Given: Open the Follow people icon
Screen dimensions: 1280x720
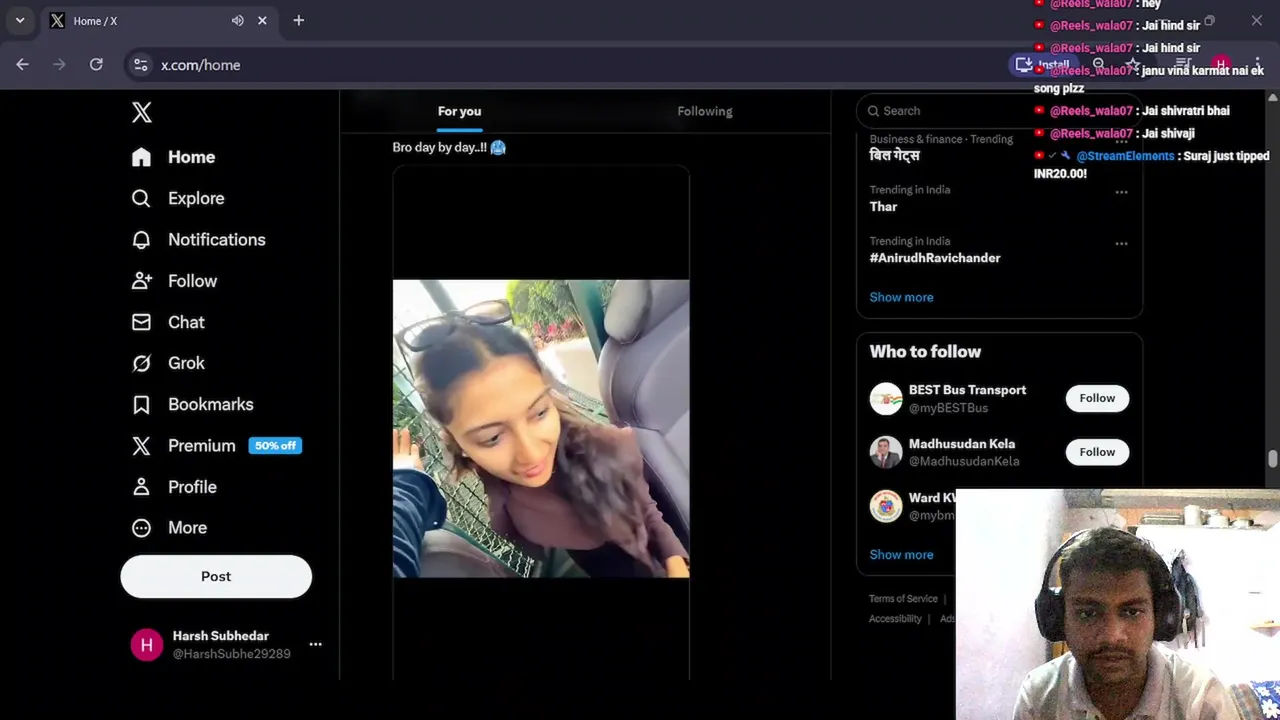Looking at the screenshot, I should [141, 281].
